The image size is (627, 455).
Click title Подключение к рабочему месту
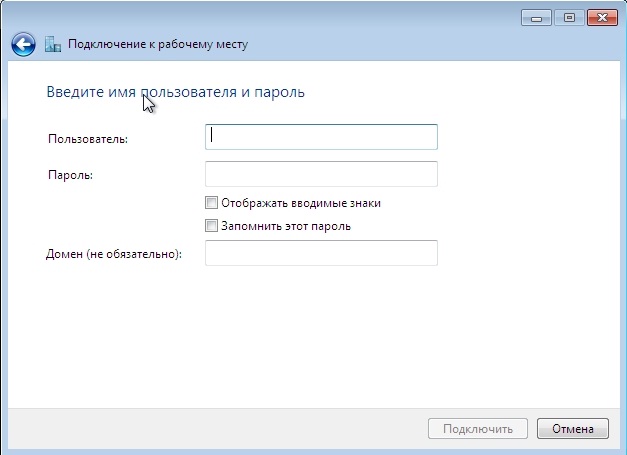point(158,44)
